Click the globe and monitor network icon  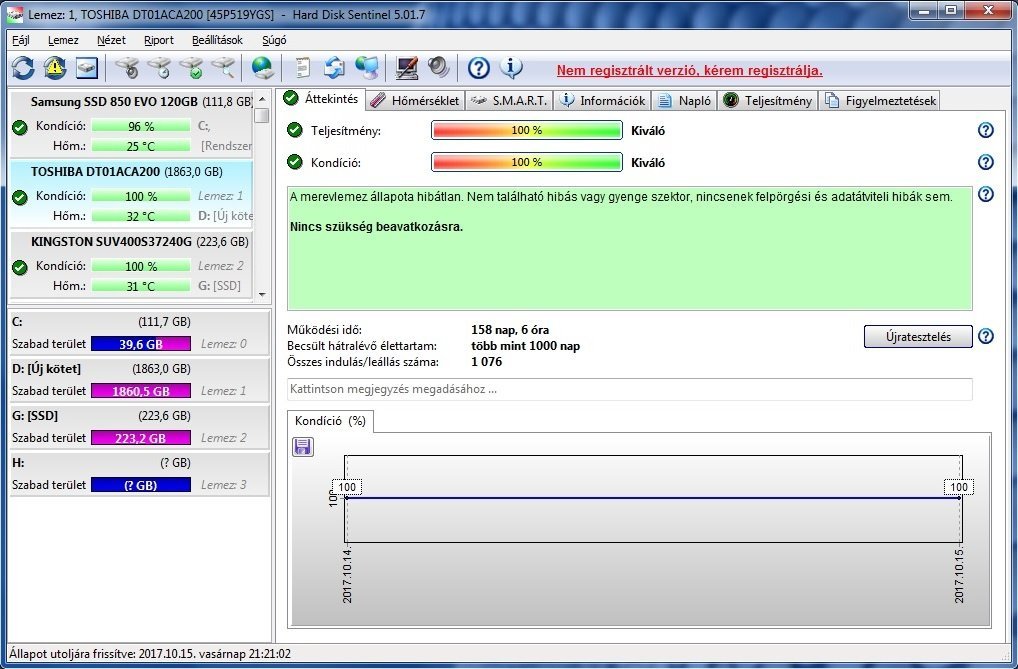coord(367,68)
